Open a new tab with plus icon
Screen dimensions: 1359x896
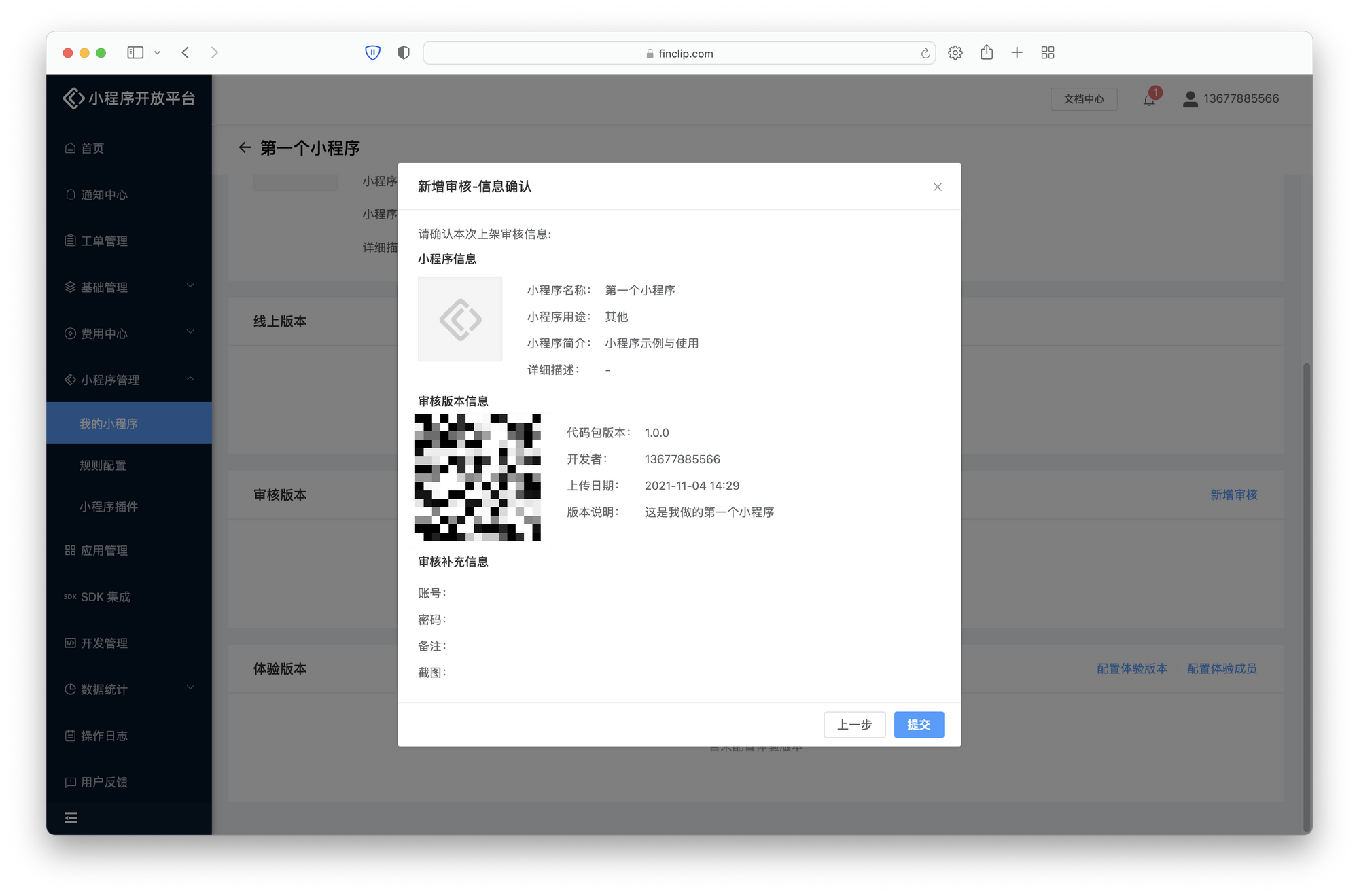1017,52
